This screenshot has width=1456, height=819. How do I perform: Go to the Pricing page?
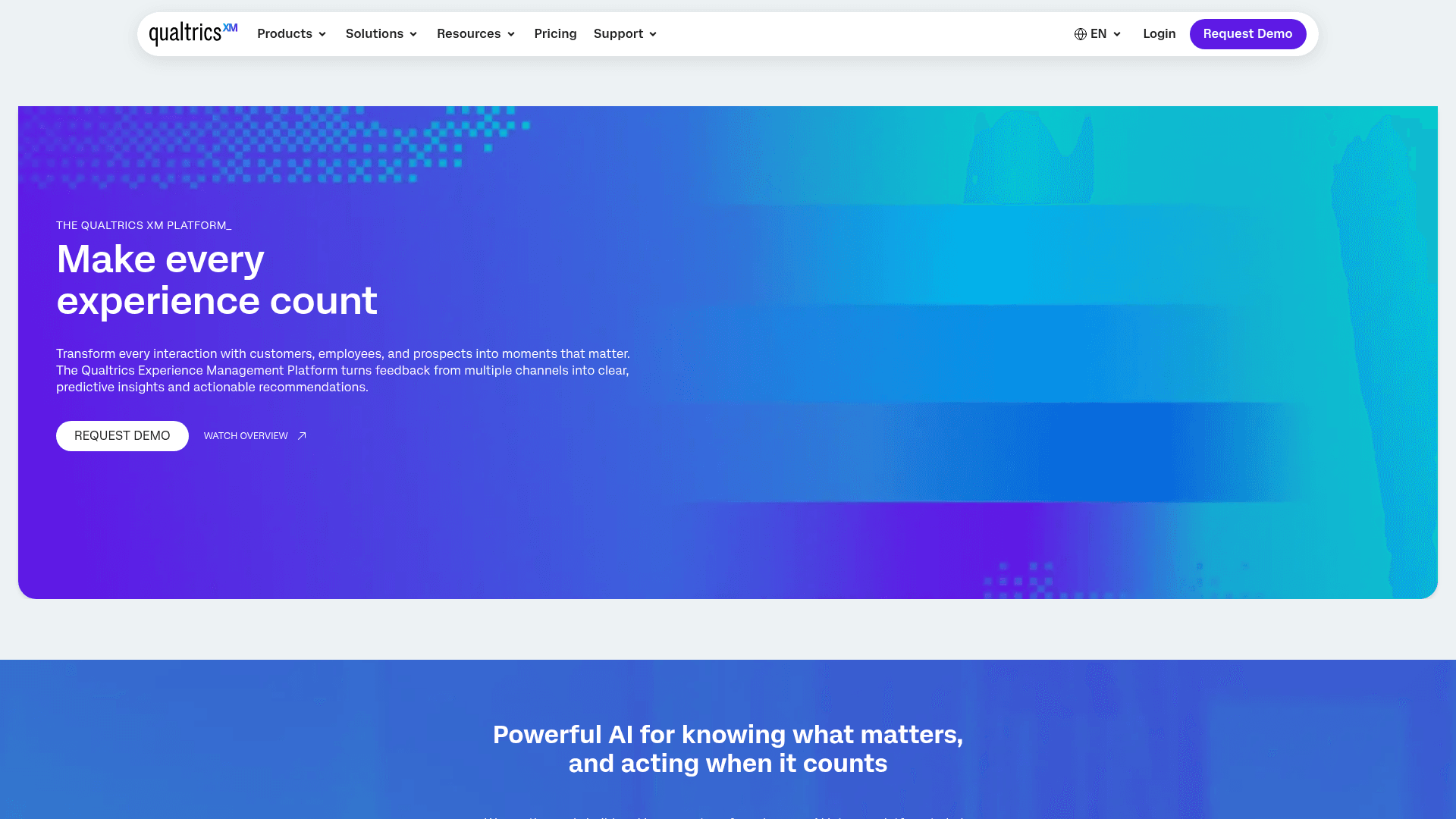click(x=555, y=34)
